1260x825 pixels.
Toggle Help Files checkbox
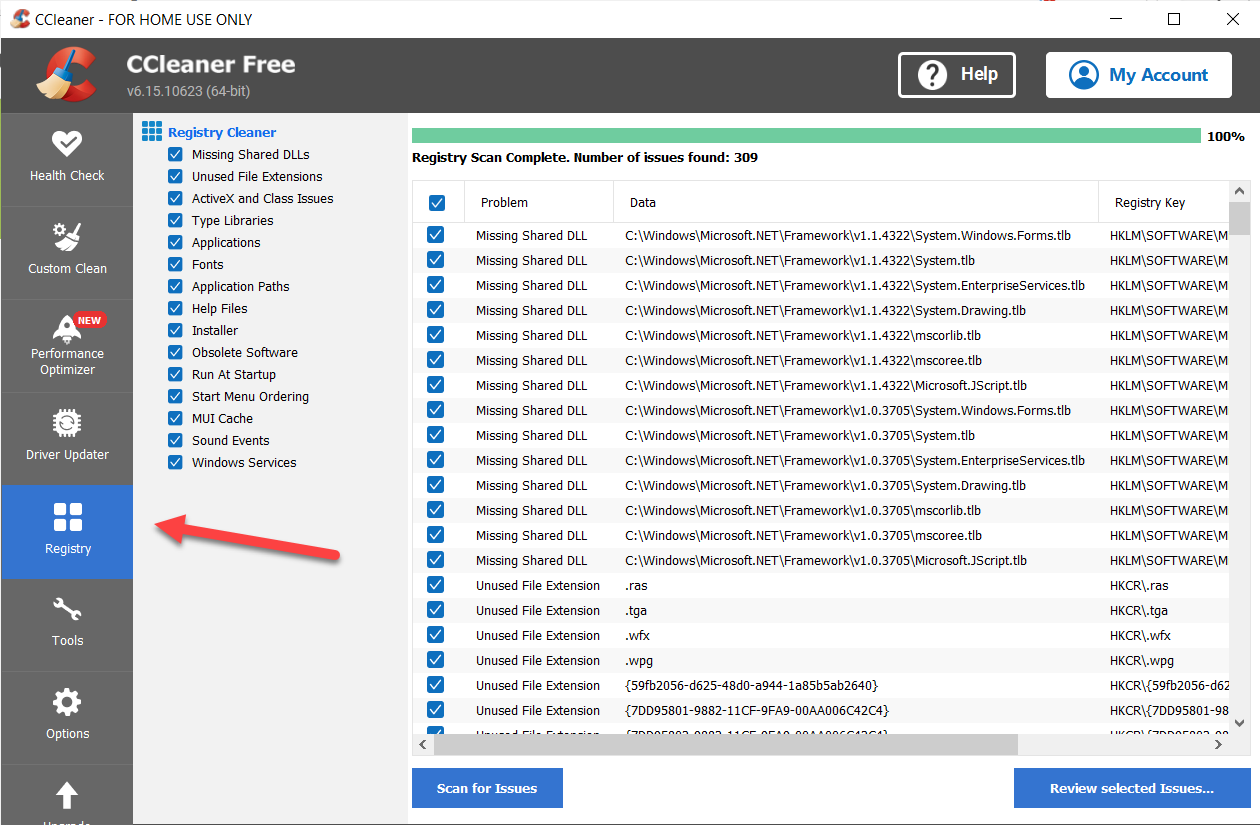[x=176, y=308]
